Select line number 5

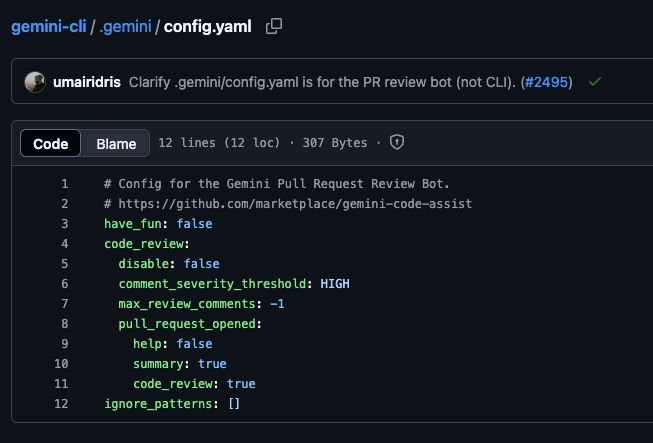(65, 264)
